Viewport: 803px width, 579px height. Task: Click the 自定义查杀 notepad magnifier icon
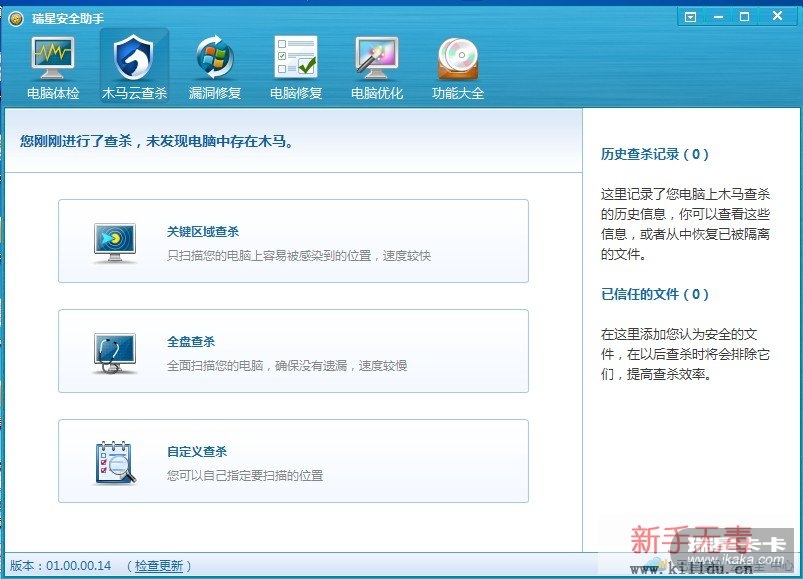(115, 462)
